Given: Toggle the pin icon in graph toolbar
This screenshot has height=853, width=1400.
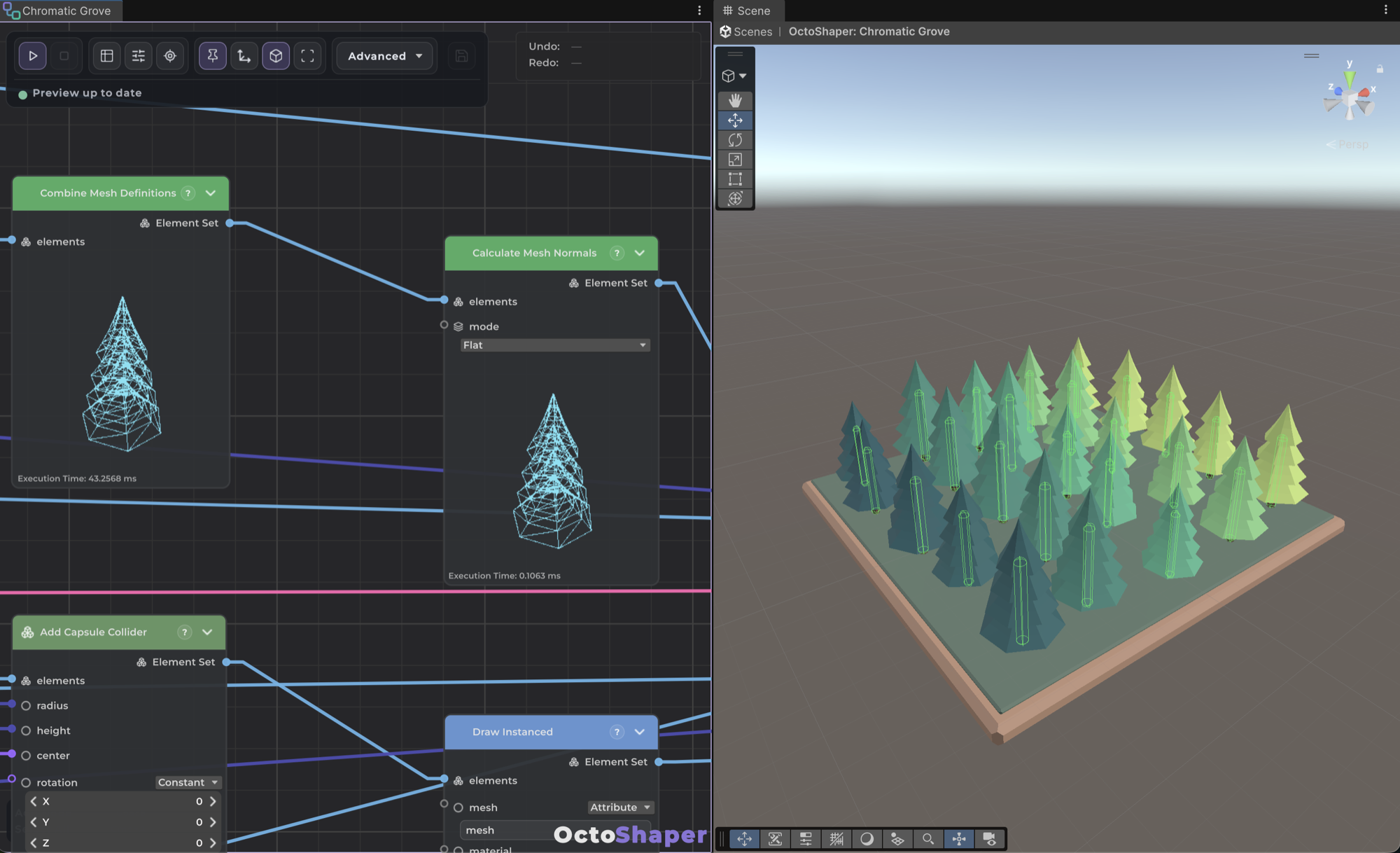Looking at the screenshot, I should click(213, 56).
